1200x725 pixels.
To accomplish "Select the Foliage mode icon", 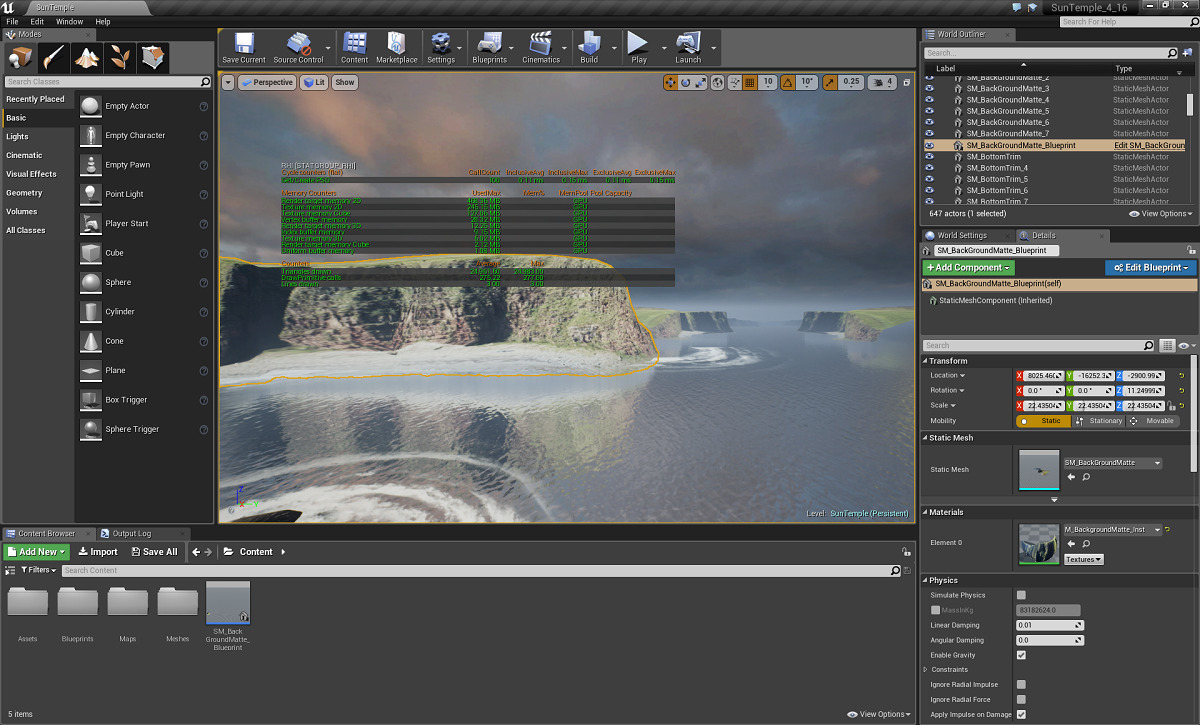I will [120, 57].
